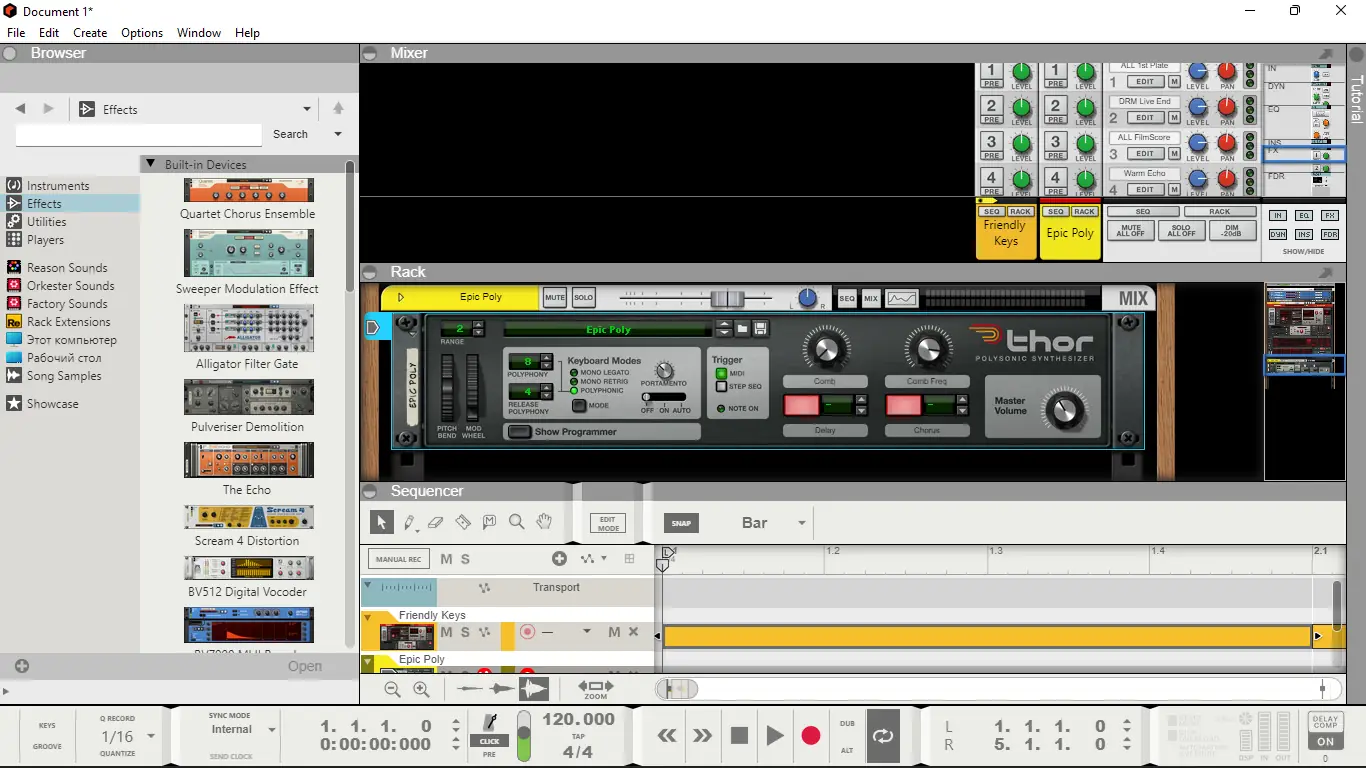This screenshot has height=768, width=1366.
Task: Delete the Friendly Keys track with X
Action: click(x=633, y=632)
